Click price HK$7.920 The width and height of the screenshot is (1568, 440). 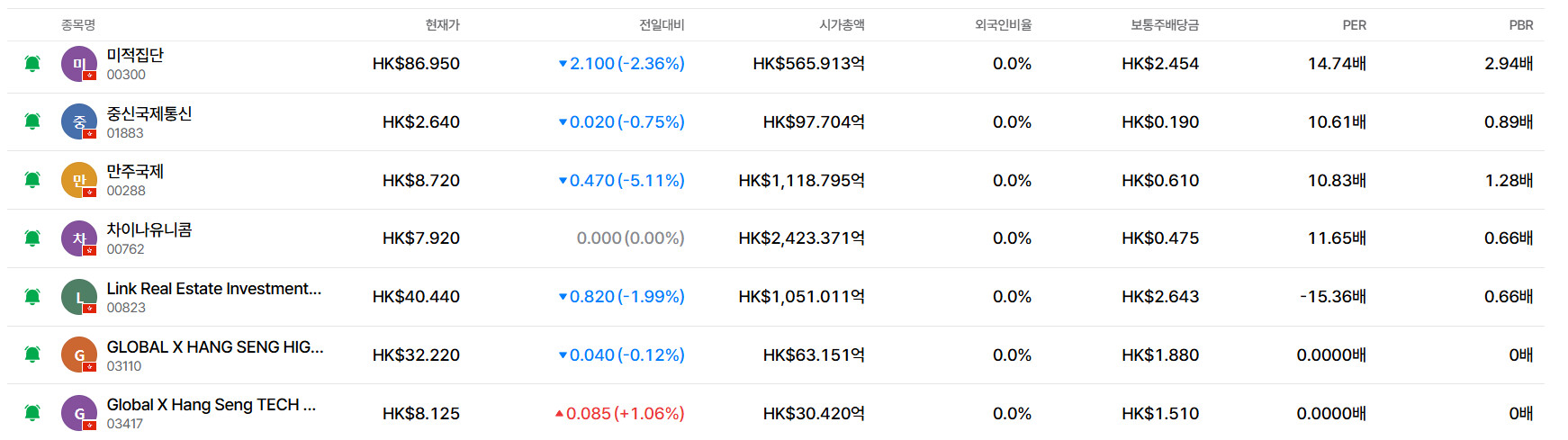coord(421,238)
